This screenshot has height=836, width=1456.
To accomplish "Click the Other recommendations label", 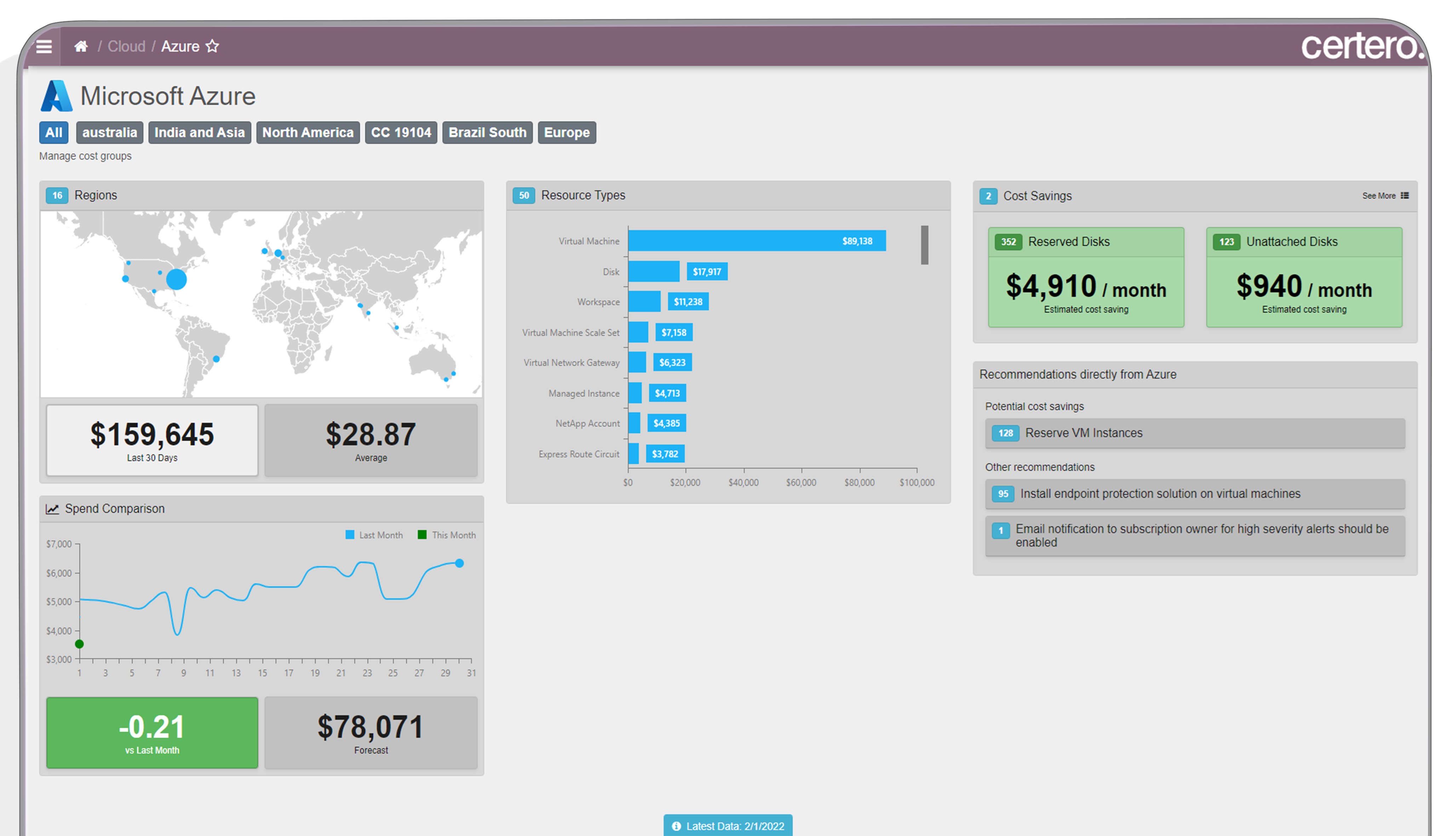I will click(x=1039, y=467).
